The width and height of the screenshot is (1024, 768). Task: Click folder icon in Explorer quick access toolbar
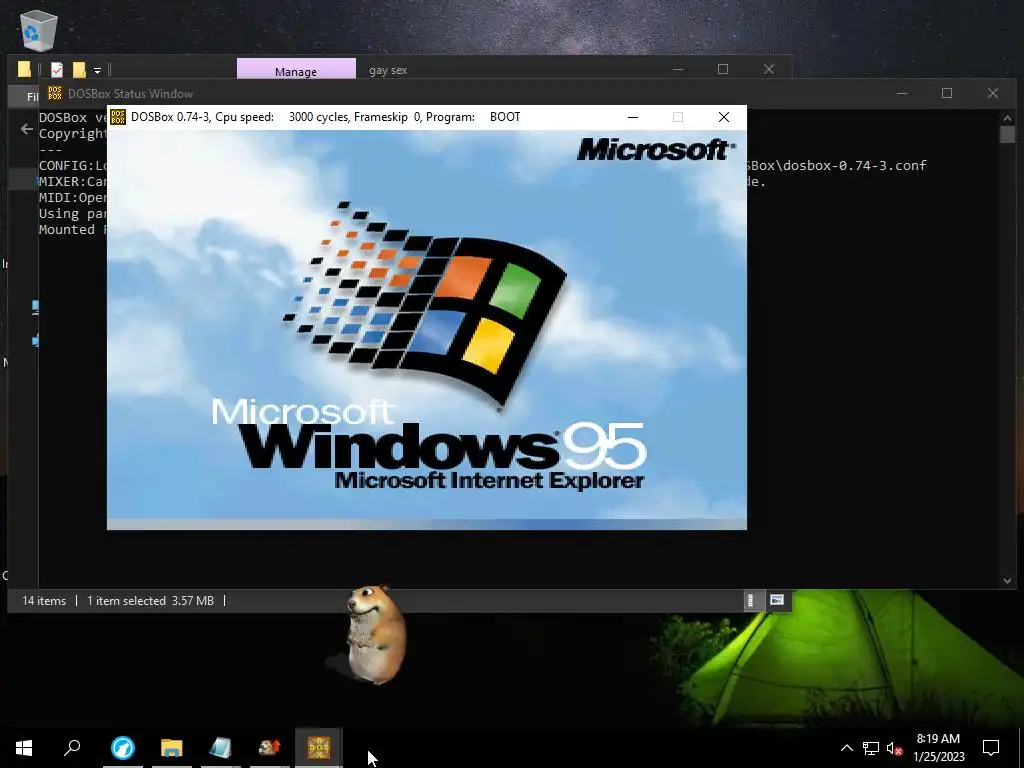[24, 69]
